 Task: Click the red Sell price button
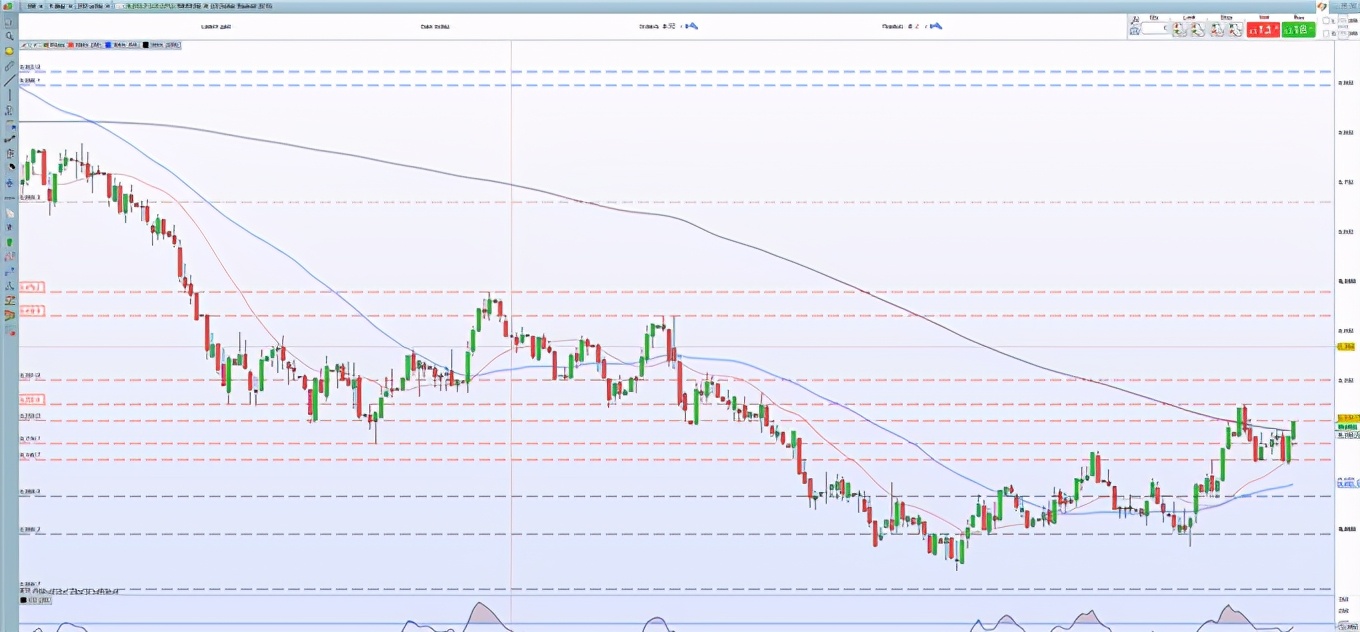tap(1263, 30)
